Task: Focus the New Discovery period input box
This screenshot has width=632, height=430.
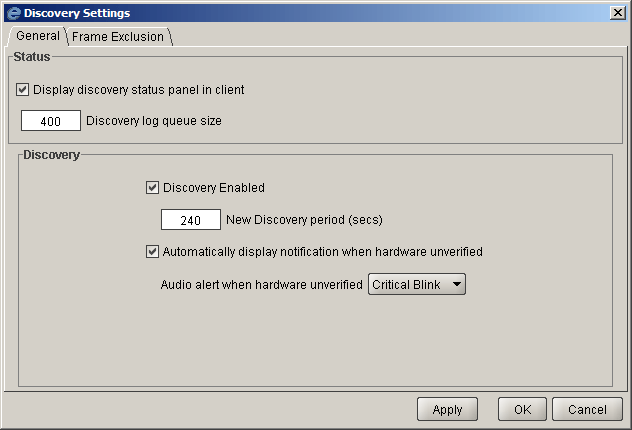Action: tap(191, 220)
